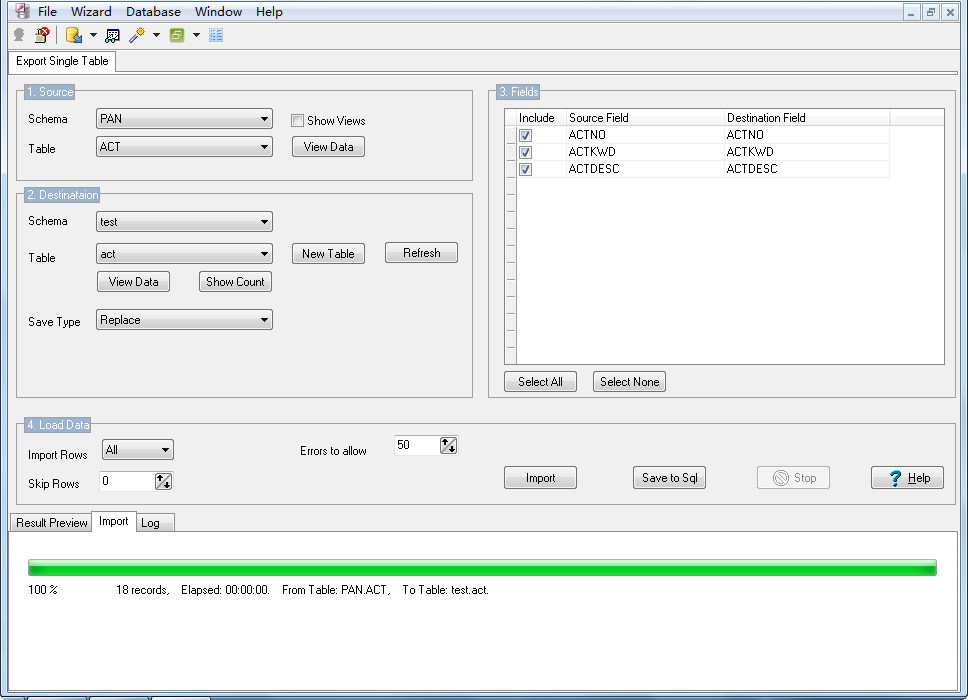
Task: Click the Select All button
Action: 540,382
